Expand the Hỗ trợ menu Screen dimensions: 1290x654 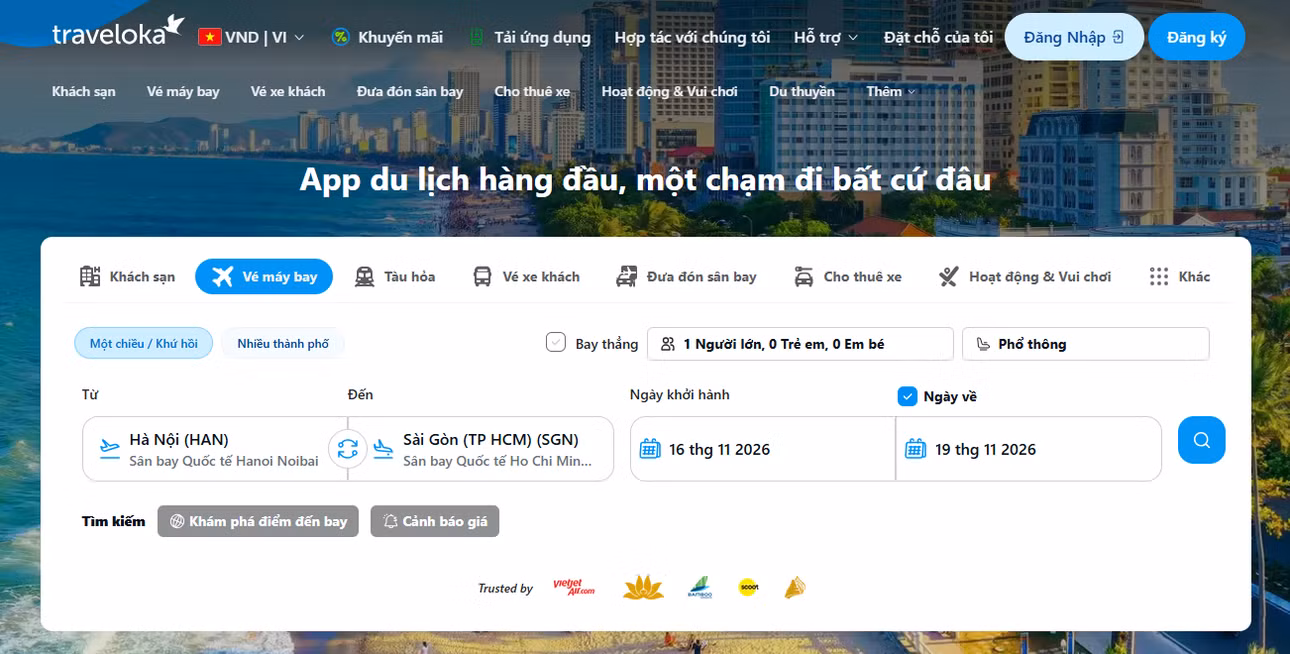click(x=826, y=37)
